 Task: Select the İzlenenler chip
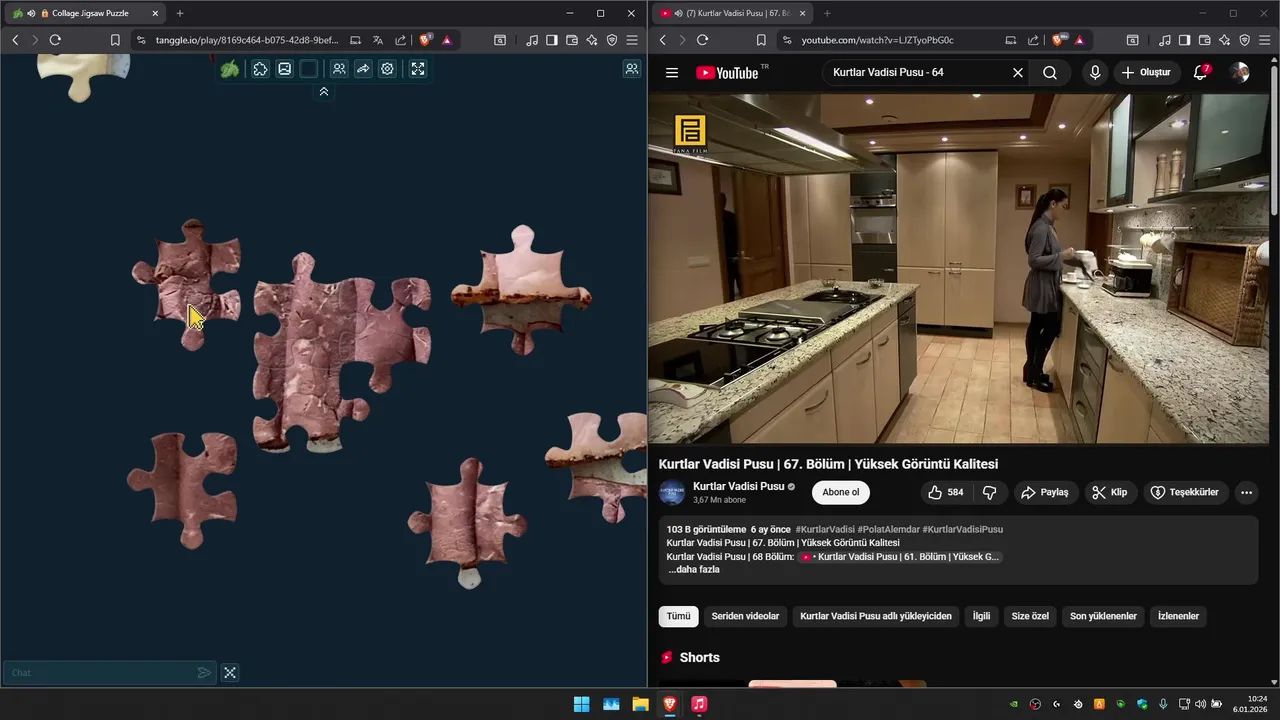point(1178,616)
